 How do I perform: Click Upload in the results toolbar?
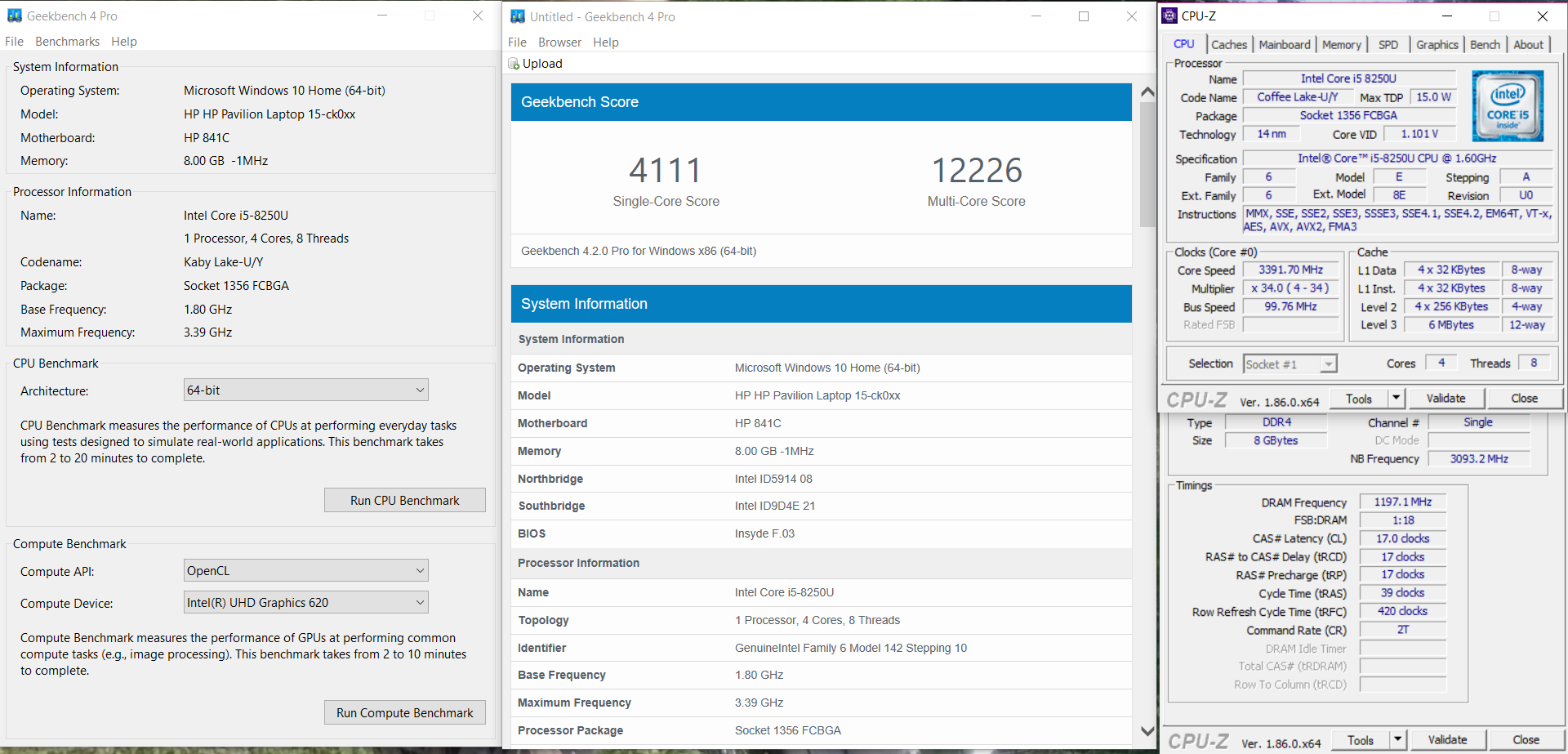pos(535,64)
